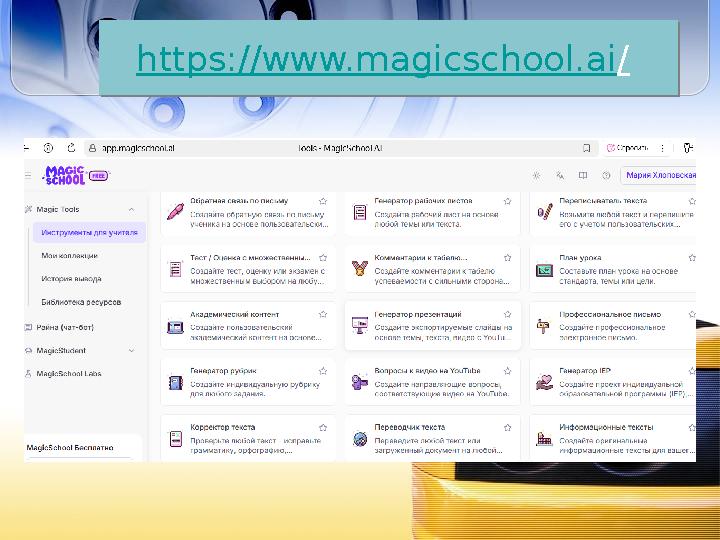Open История вывода in sidebar
Image resolution: width=720 pixels, height=540 pixels.
pos(71,279)
